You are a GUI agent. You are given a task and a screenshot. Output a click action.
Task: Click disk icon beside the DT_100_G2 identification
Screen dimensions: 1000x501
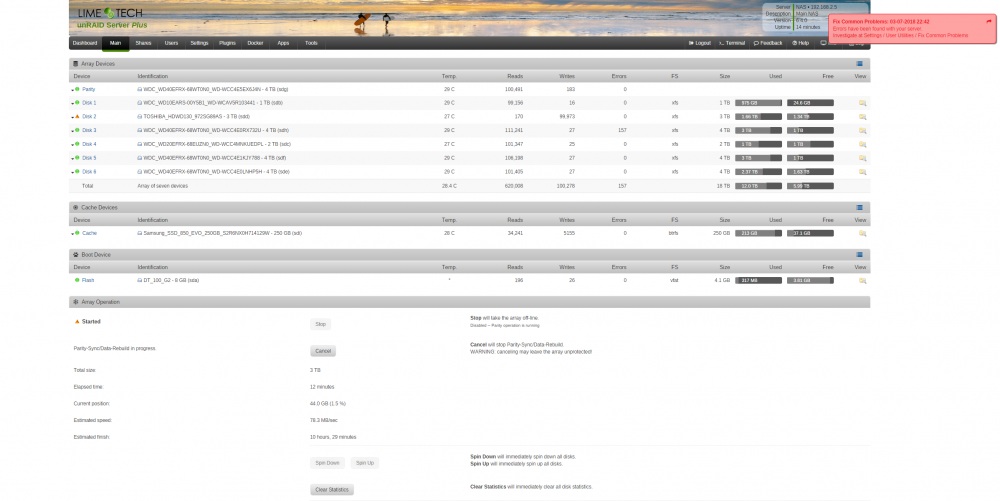(x=140, y=280)
